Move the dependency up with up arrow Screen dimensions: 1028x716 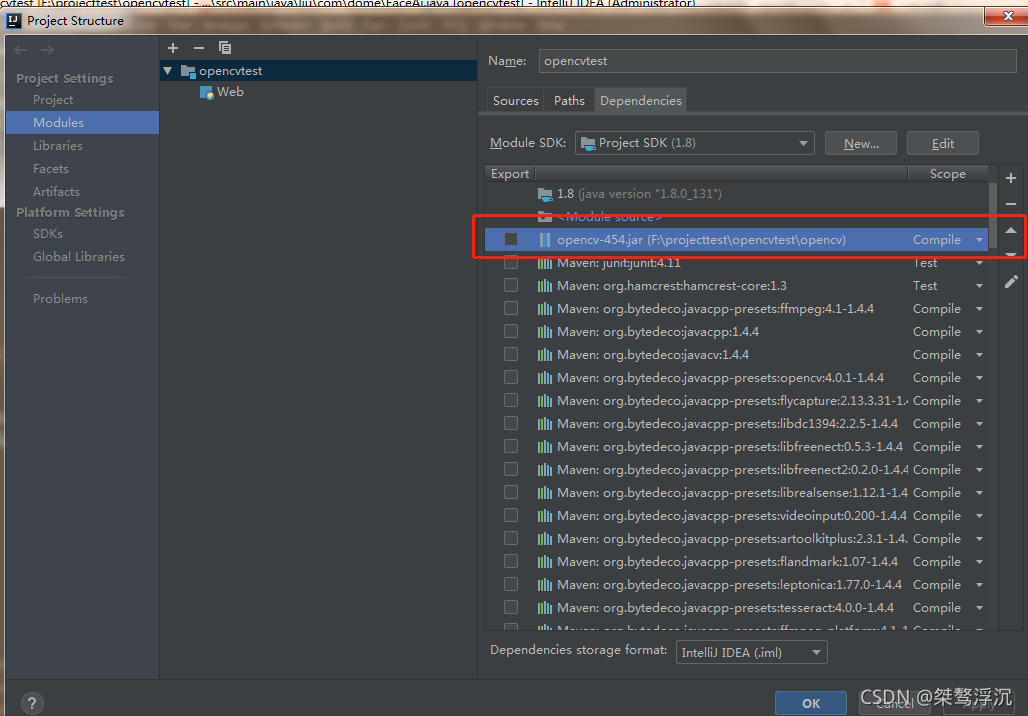(1011, 230)
